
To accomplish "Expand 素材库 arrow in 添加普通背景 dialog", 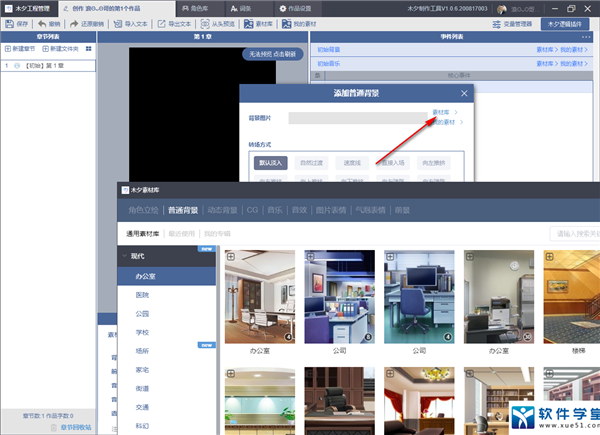I will click(456, 112).
